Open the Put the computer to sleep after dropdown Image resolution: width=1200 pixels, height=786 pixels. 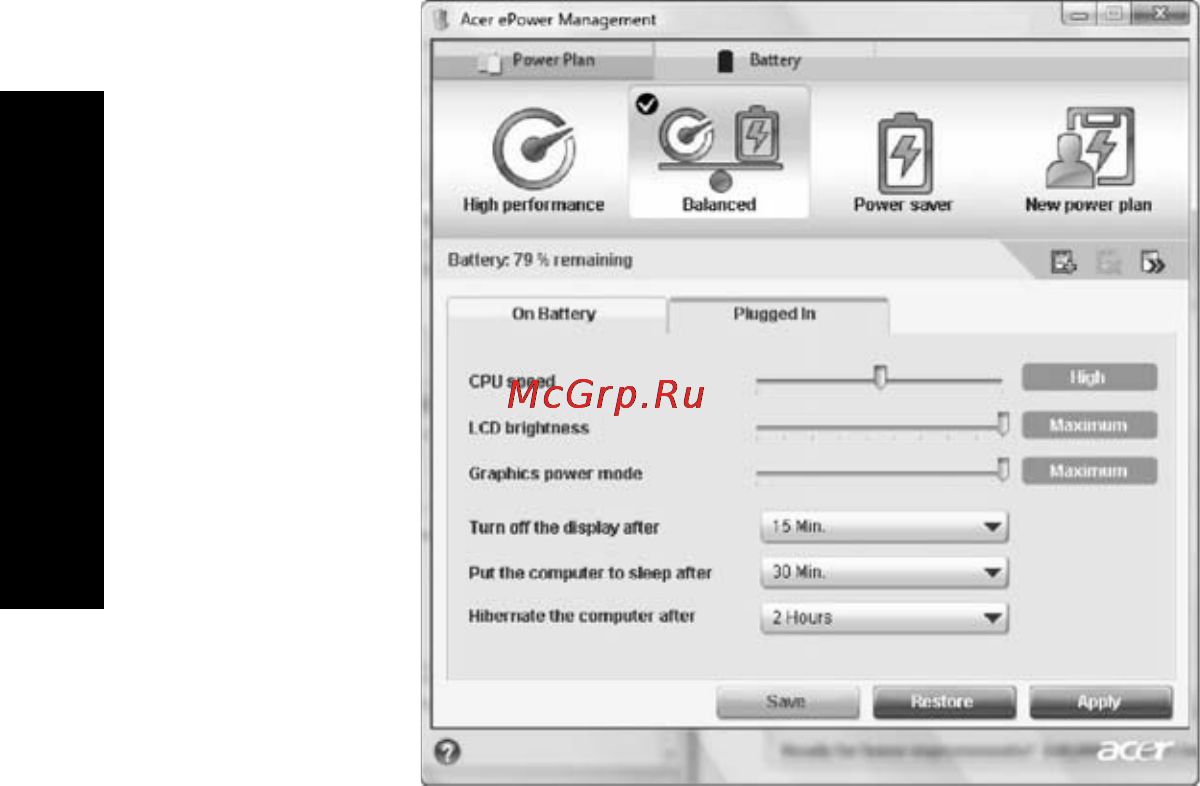(x=884, y=573)
